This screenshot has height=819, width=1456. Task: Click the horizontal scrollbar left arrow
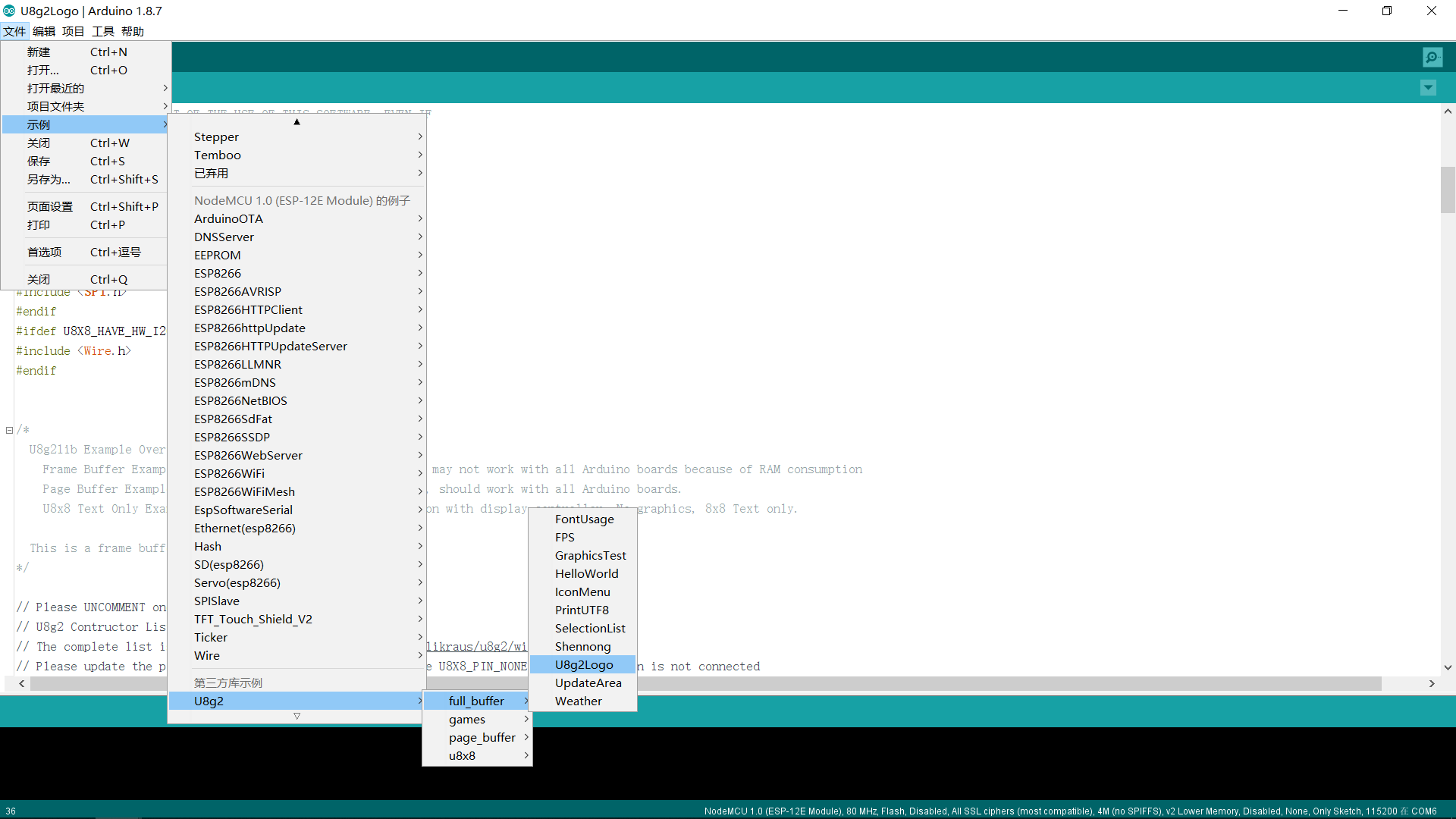coord(21,683)
